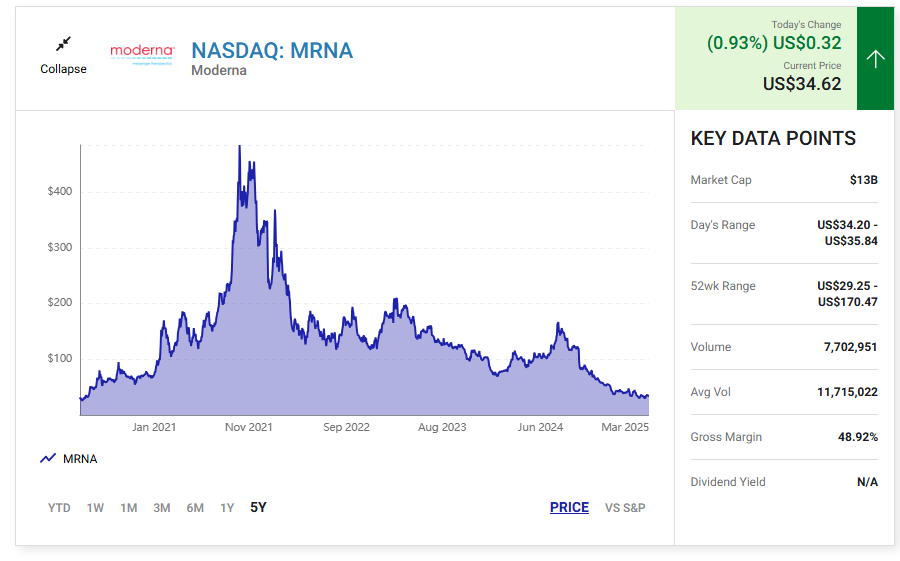Click the Mar 2025 axis label

(624, 427)
